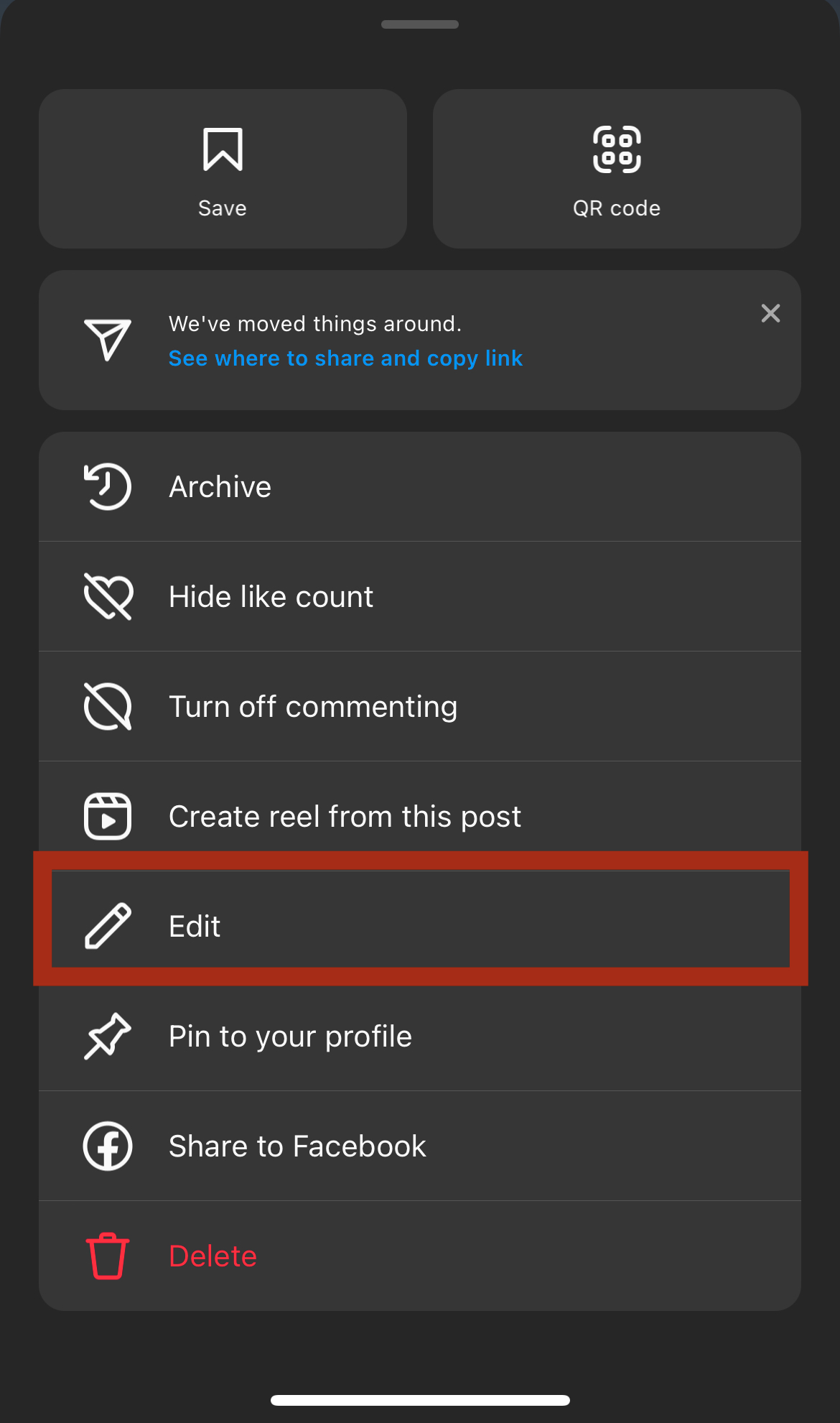Viewport: 840px width, 1423px height.
Task: Tap the pushpin icon
Action: [x=108, y=1036]
